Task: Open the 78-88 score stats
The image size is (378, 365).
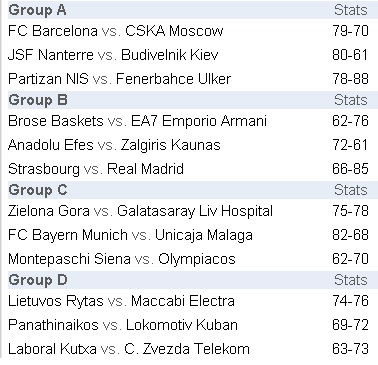Action: pyautogui.click(x=350, y=79)
